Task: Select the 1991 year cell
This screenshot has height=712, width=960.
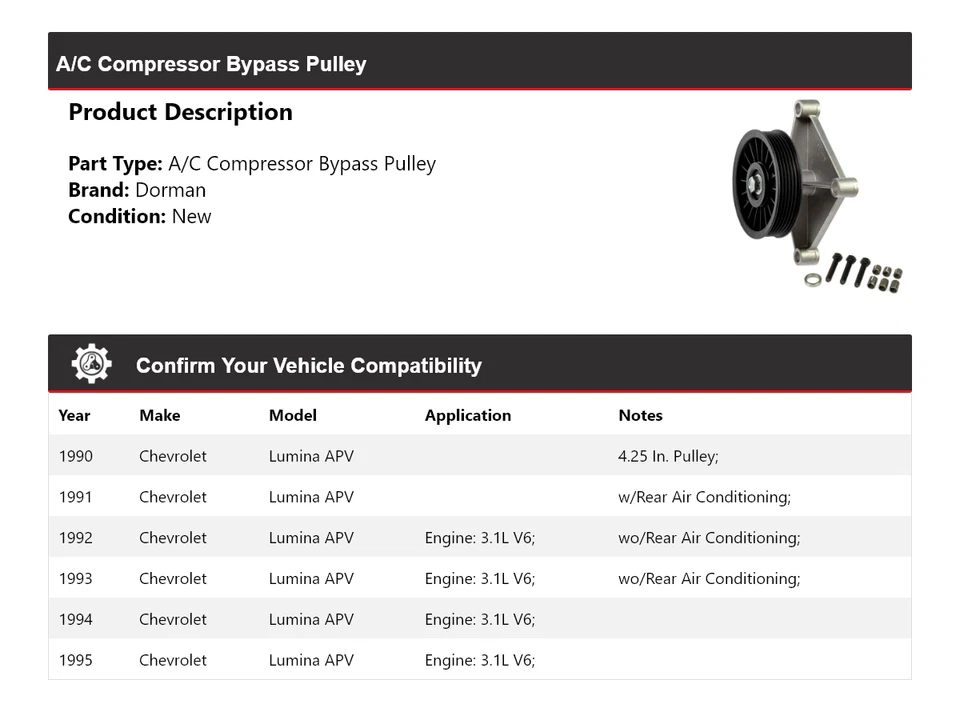Action: click(75, 497)
